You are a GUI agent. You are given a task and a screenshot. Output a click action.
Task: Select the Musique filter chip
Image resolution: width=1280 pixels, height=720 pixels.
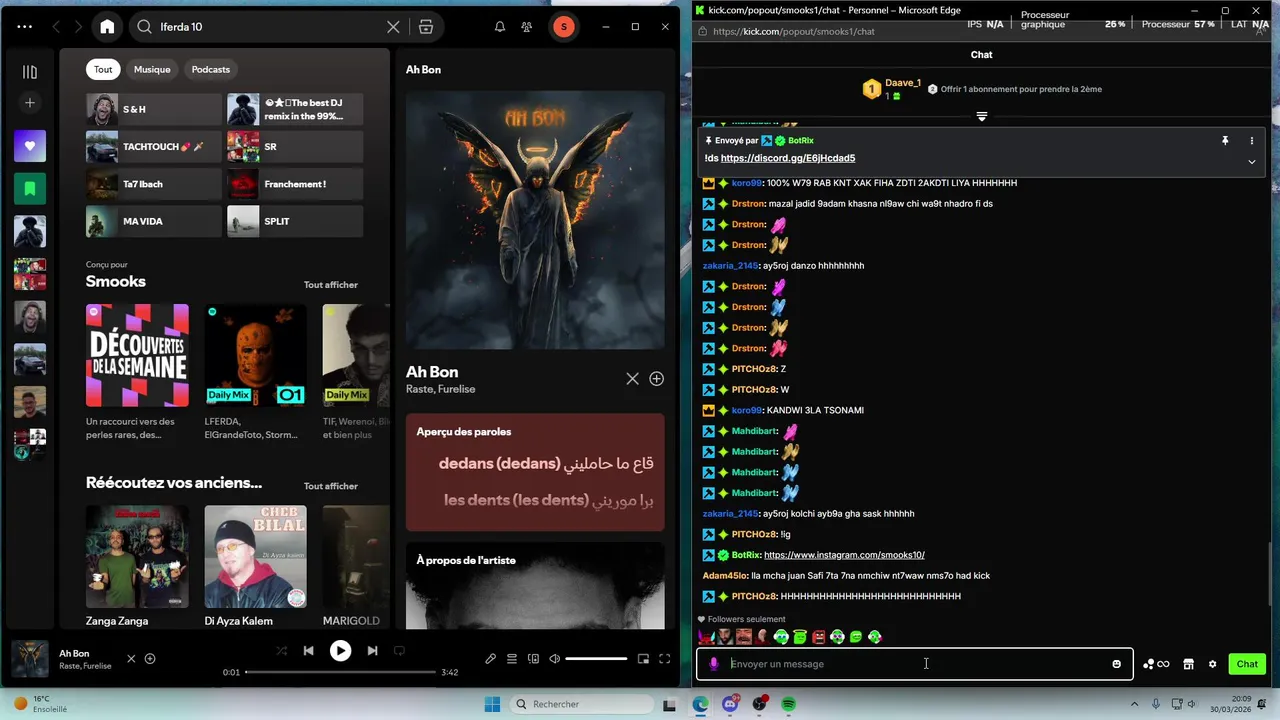pos(152,69)
